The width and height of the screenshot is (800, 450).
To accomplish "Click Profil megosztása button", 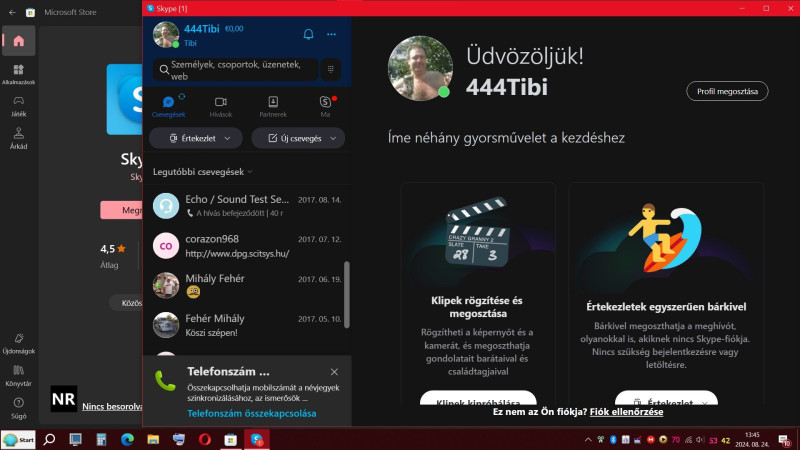I will pos(727,91).
